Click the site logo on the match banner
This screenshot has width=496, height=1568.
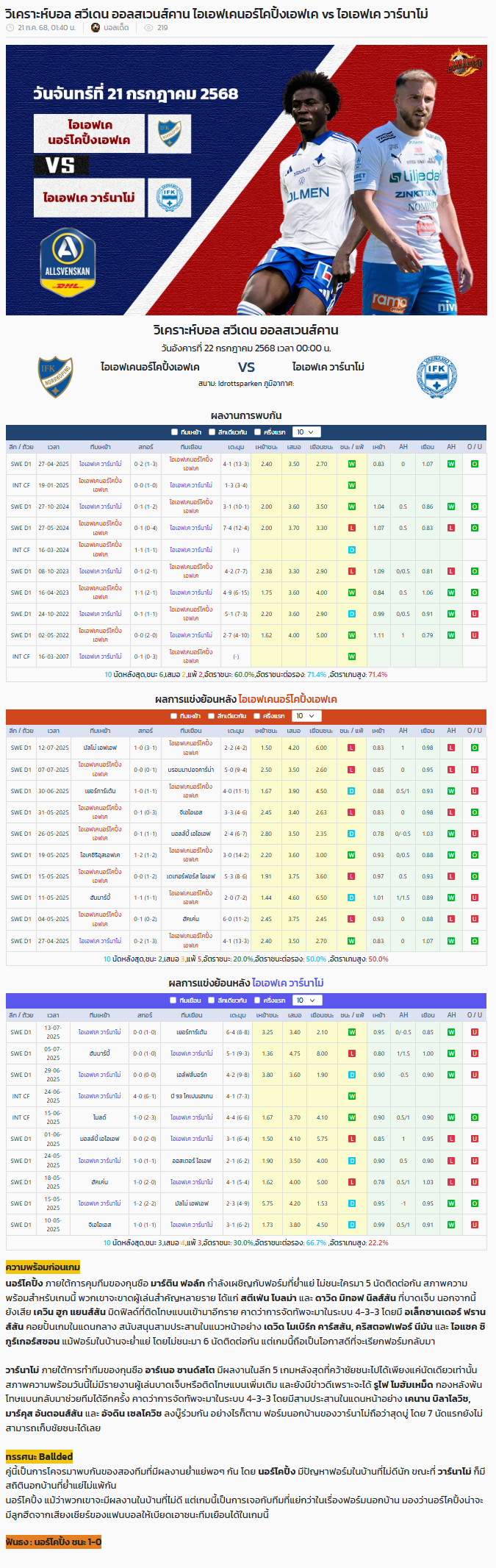click(x=465, y=63)
